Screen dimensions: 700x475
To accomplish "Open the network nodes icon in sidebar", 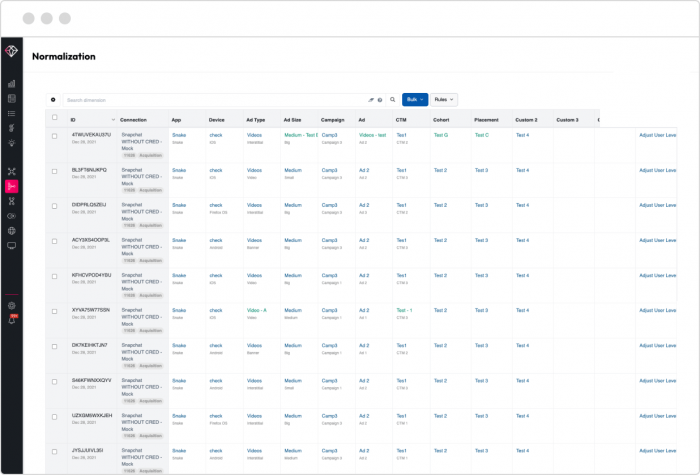I will tap(12, 171).
